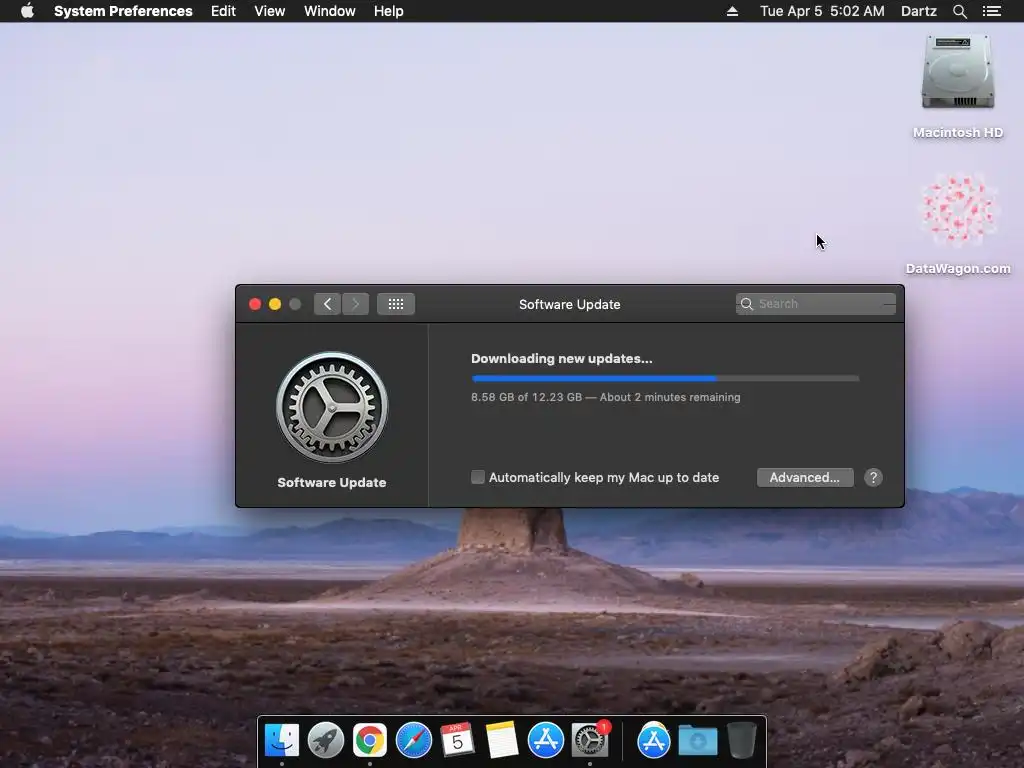Open Notes from the Dock
Image resolution: width=1024 pixels, height=768 pixels.
pos(502,740)
